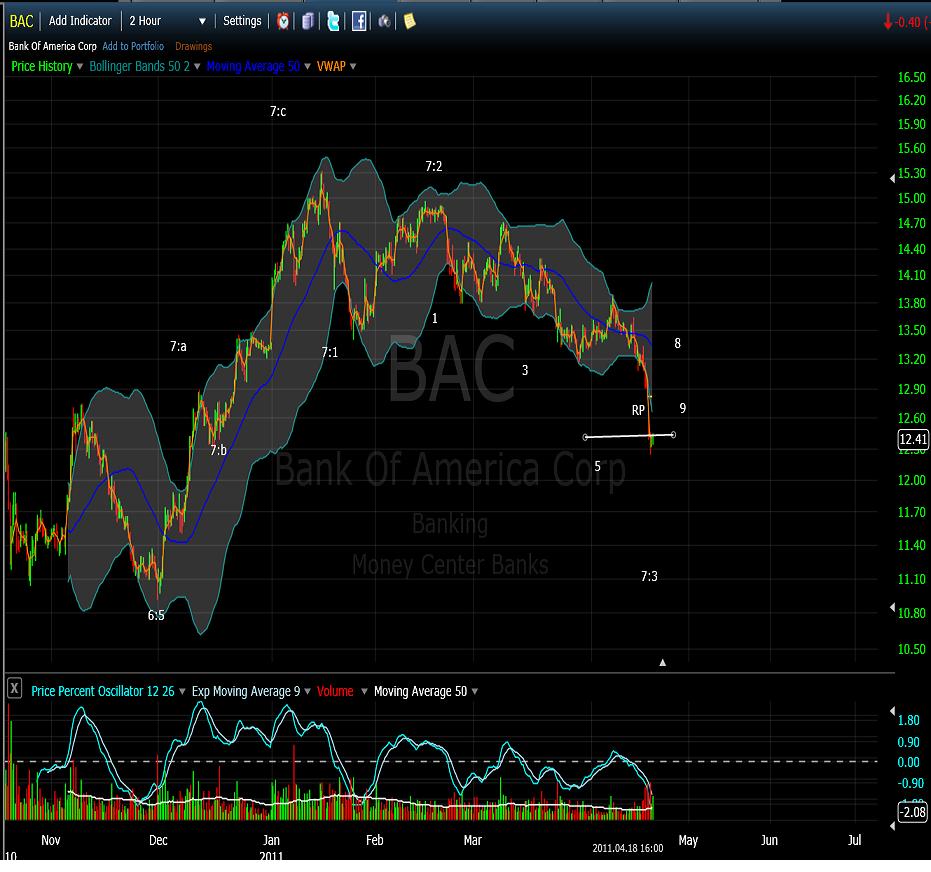Select the 7:2 chart annotation
This screenshot has height=872, width=931.
click(433, 167)
